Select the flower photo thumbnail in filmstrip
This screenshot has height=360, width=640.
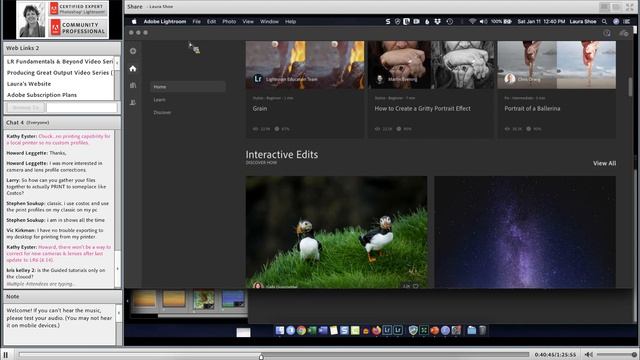click(x=204, y=299)
